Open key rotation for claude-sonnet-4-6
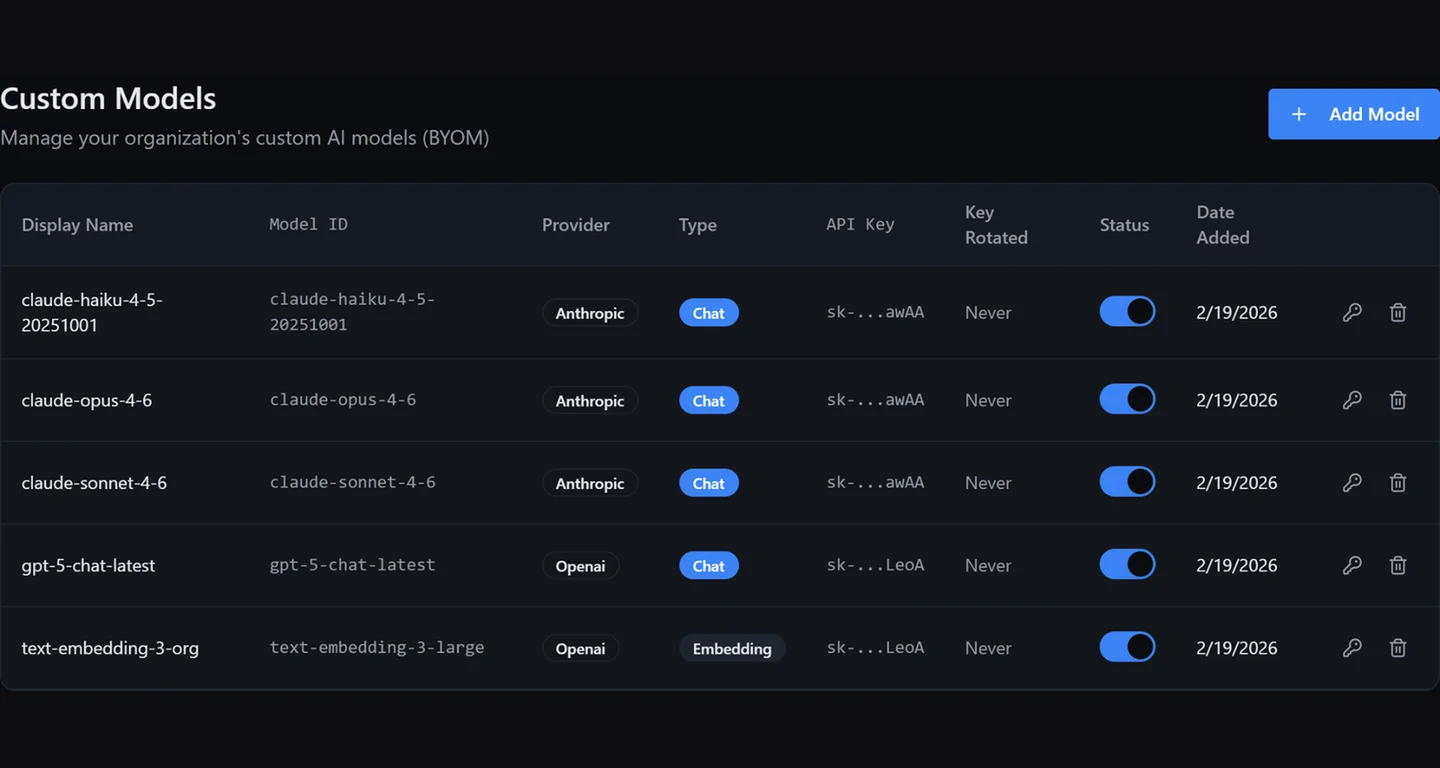This screenshot has height=768, width=1440. point(1352,483)
